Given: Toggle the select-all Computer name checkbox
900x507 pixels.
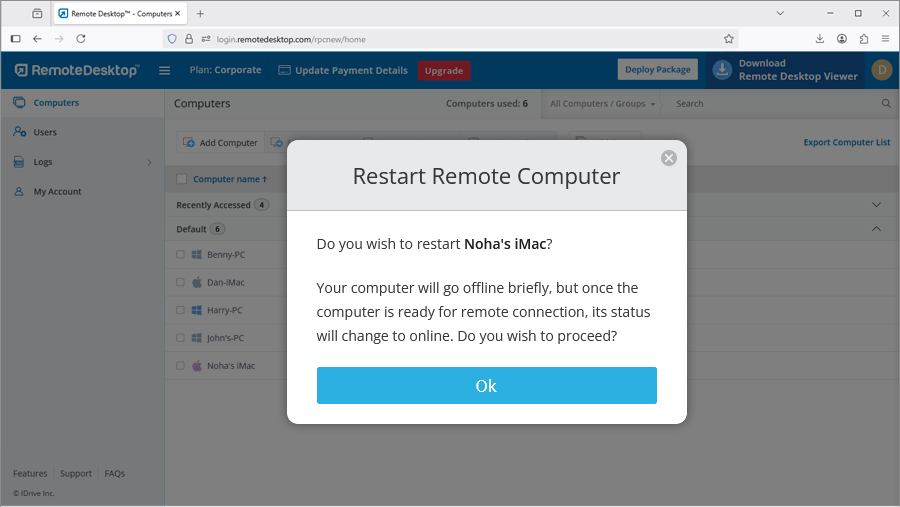Looking at the screenshot, I should 181,179.
